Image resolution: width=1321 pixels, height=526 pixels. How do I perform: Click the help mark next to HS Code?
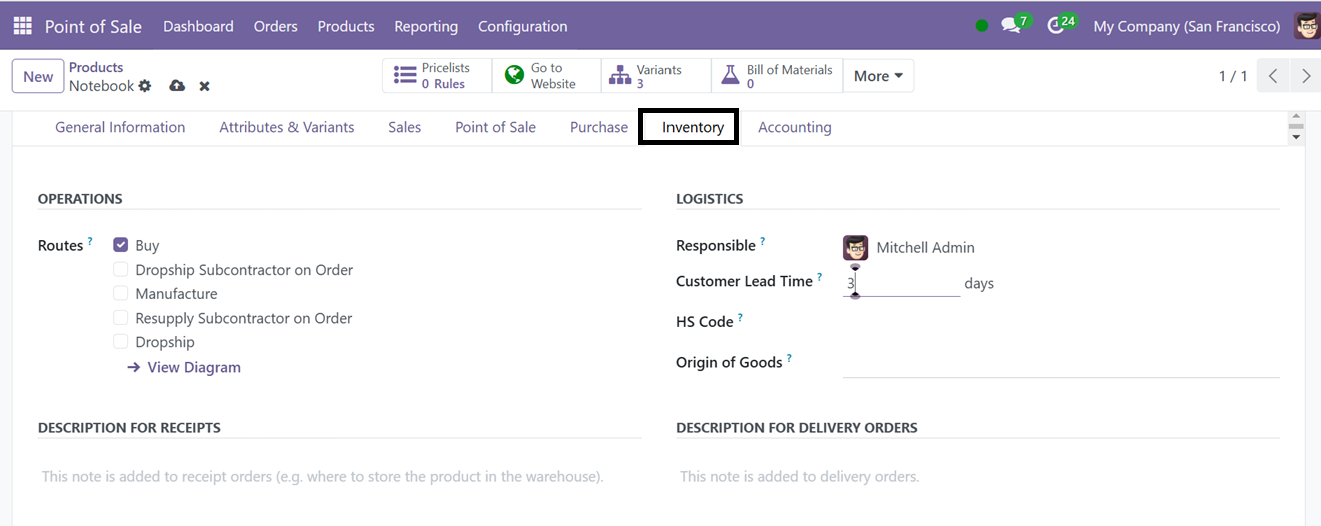740,318
